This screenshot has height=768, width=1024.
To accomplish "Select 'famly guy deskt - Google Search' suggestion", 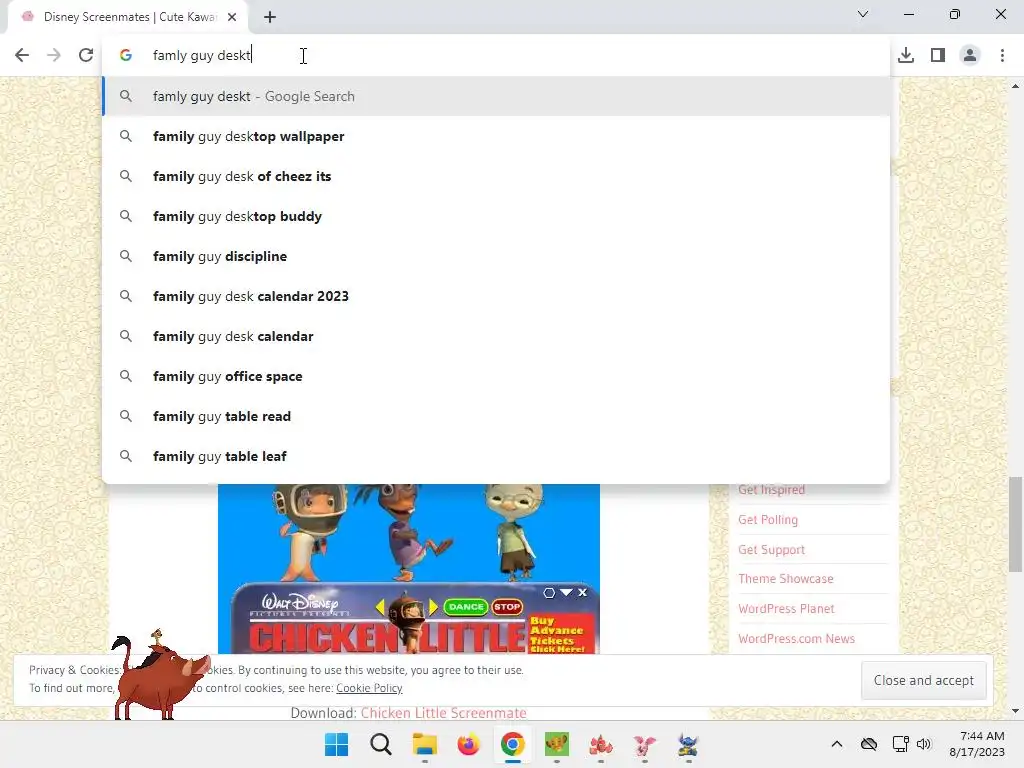I will coord(496,96).
